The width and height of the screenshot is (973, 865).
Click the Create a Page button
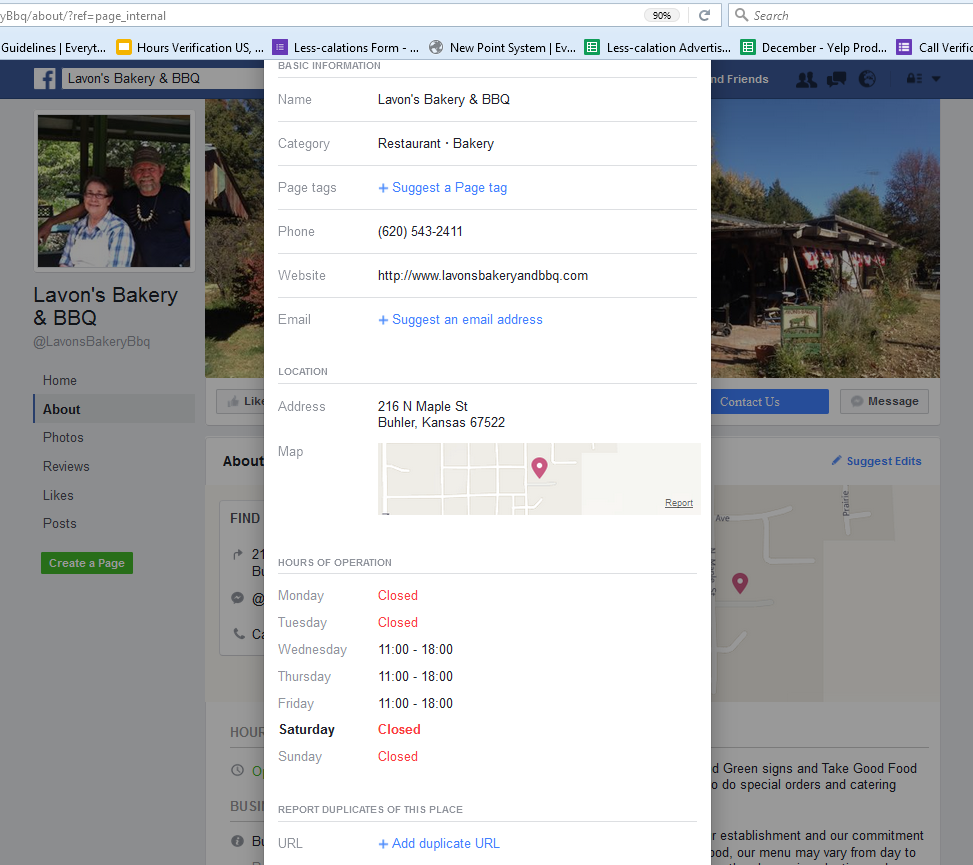pyautogui.click(x=87, y=563)
